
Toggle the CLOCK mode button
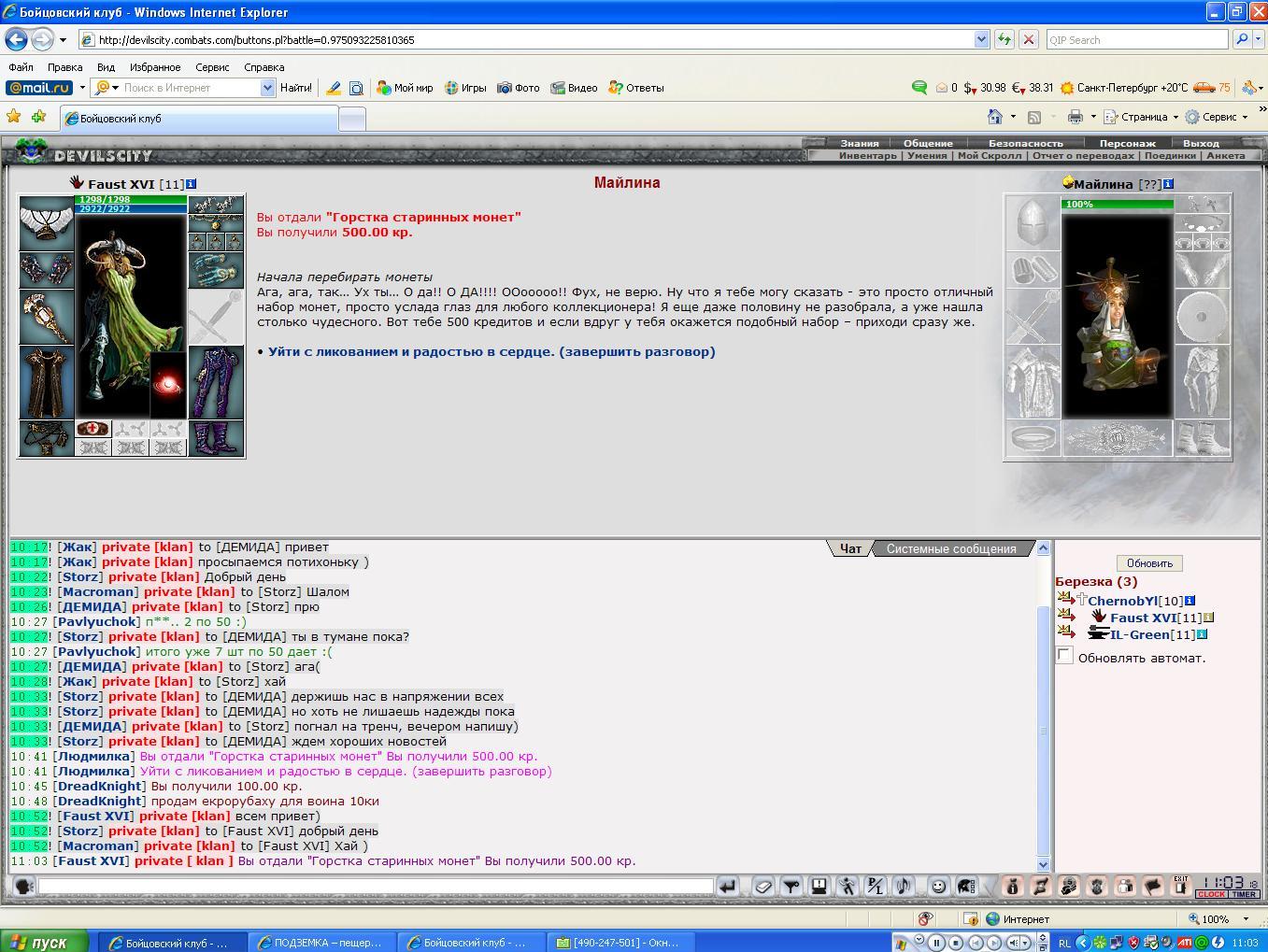pos(1211,894)
